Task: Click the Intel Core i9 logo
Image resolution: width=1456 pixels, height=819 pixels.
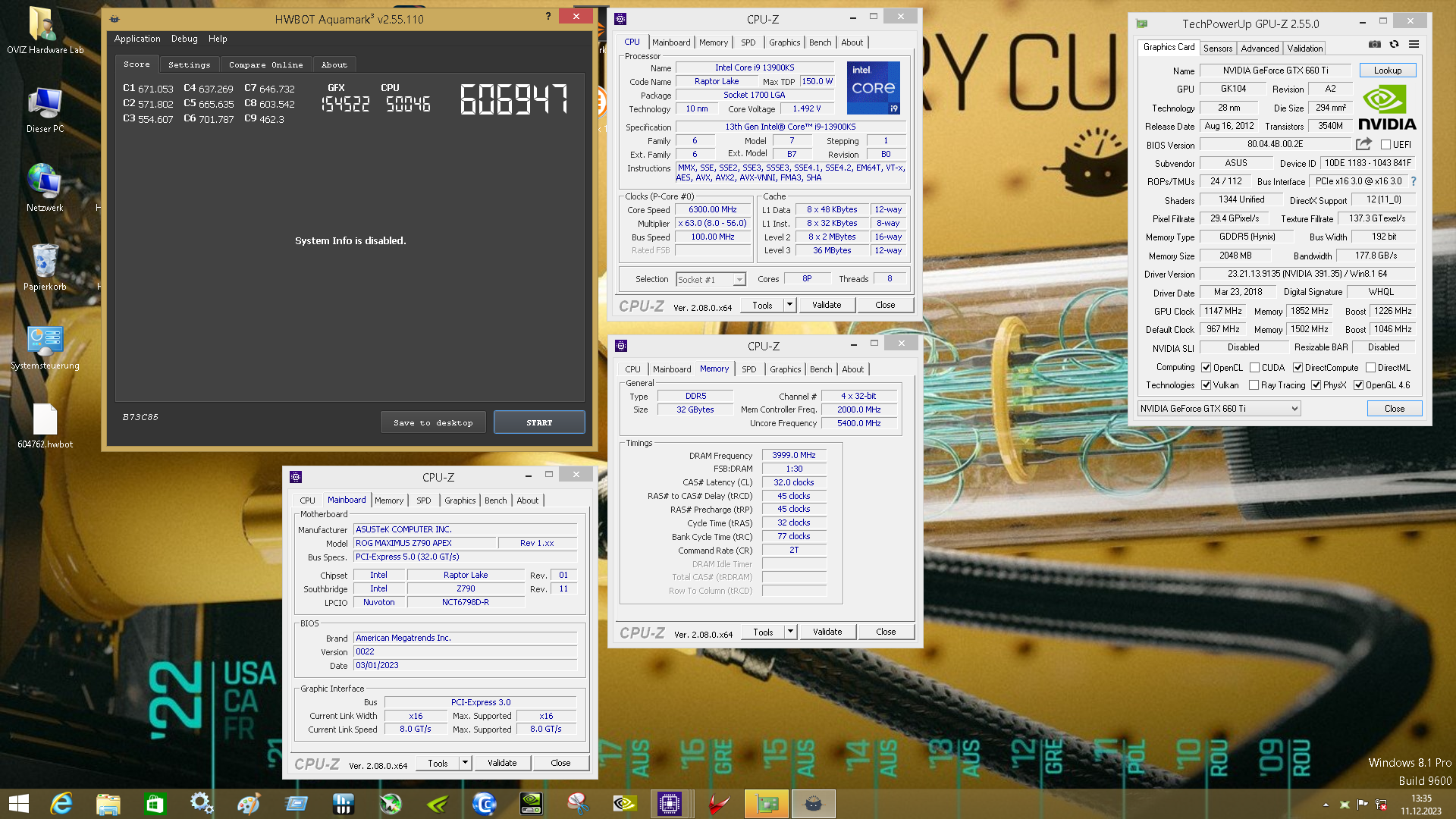Action: point(873,88)
